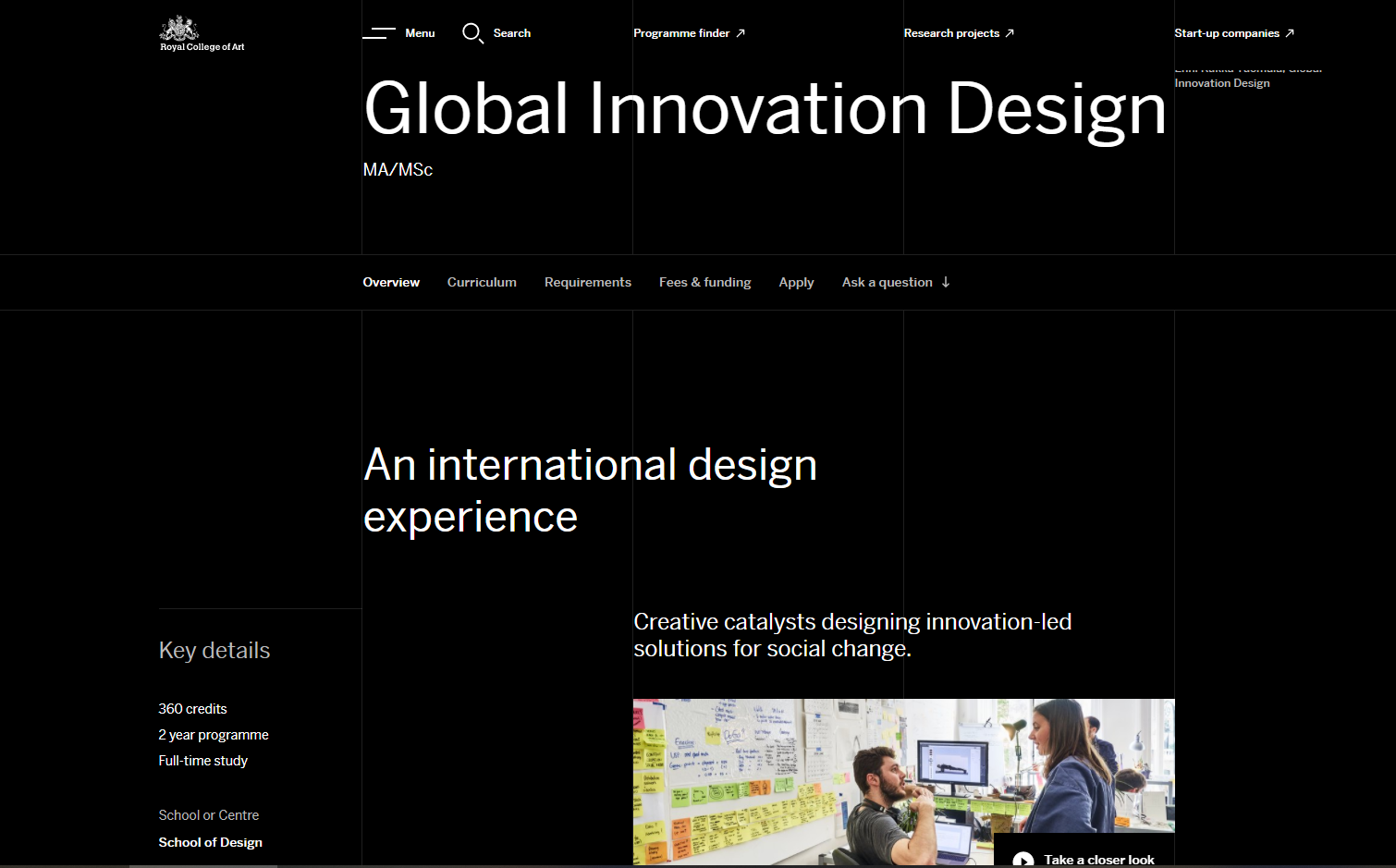Click the down arrow next to Ask a question
The width and height of the screenshot is (1396, 868).
tap(946, 283)
